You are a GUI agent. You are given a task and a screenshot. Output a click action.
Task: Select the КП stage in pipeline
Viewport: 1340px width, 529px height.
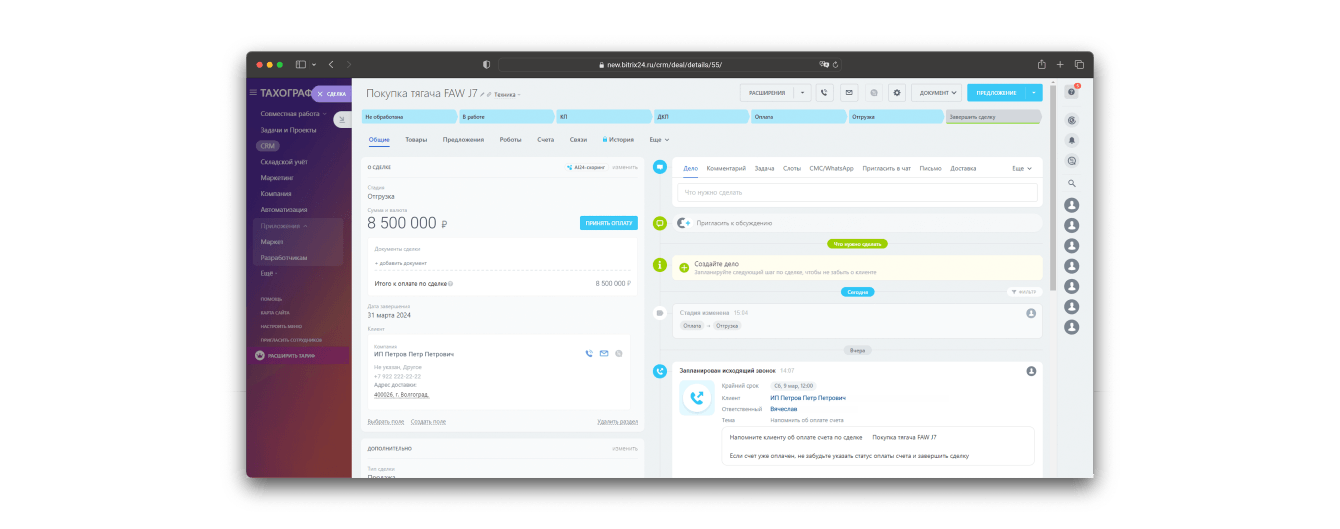coord(602,117)
